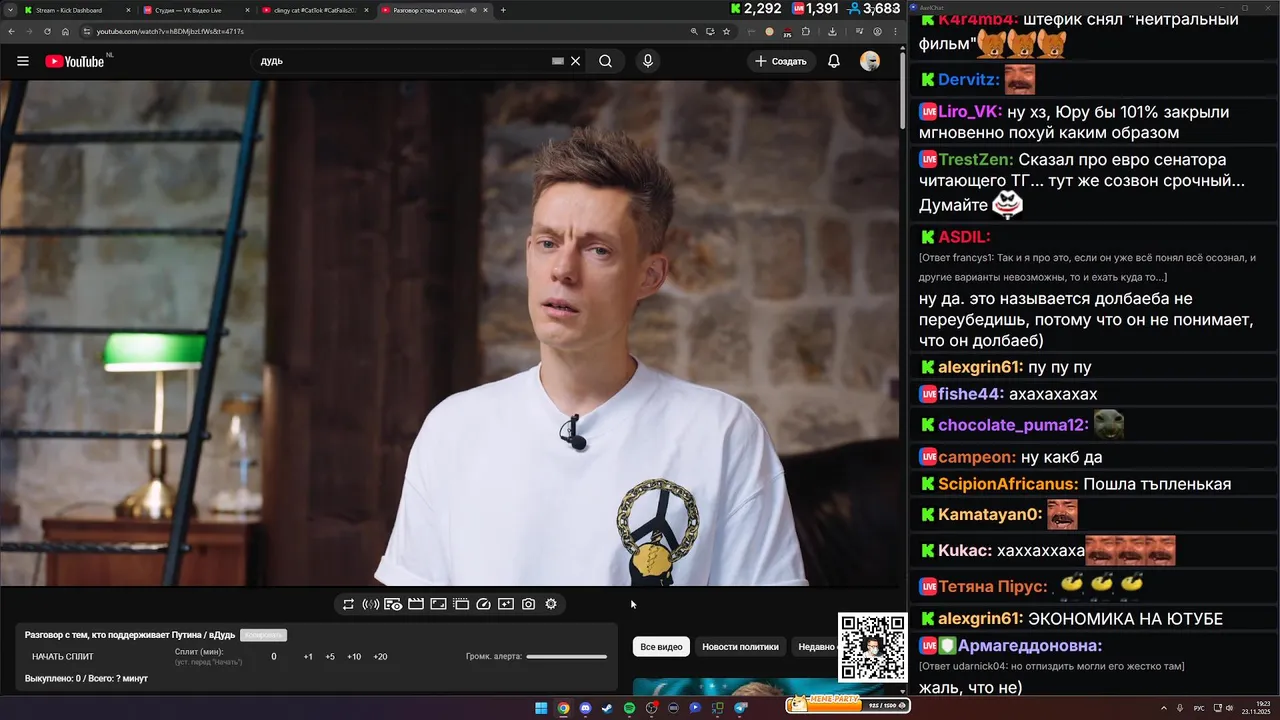Add +10 minutes to the split
Viewport: 1280px width, 720px height.
(354, 657)
